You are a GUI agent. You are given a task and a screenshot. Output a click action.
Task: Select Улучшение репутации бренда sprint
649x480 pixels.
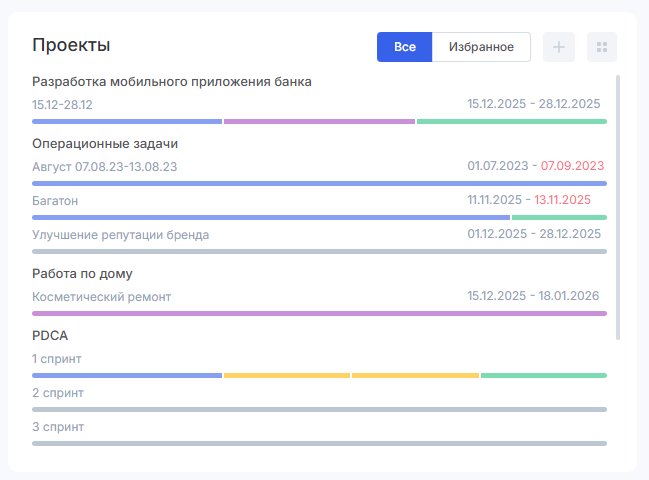(x=120, y=235)
